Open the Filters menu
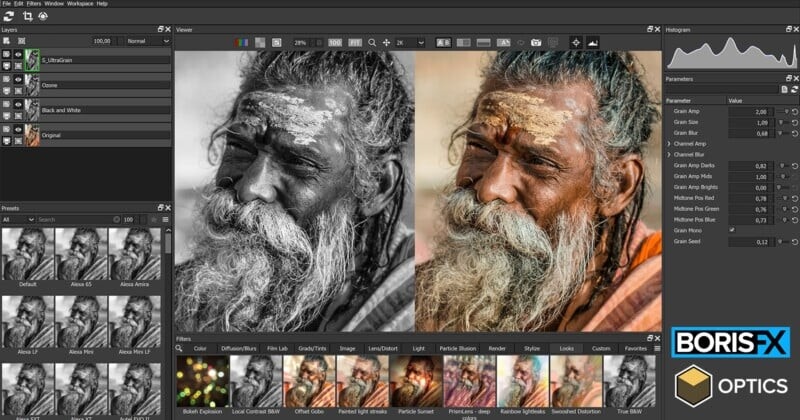 click(x=33, y=4)
